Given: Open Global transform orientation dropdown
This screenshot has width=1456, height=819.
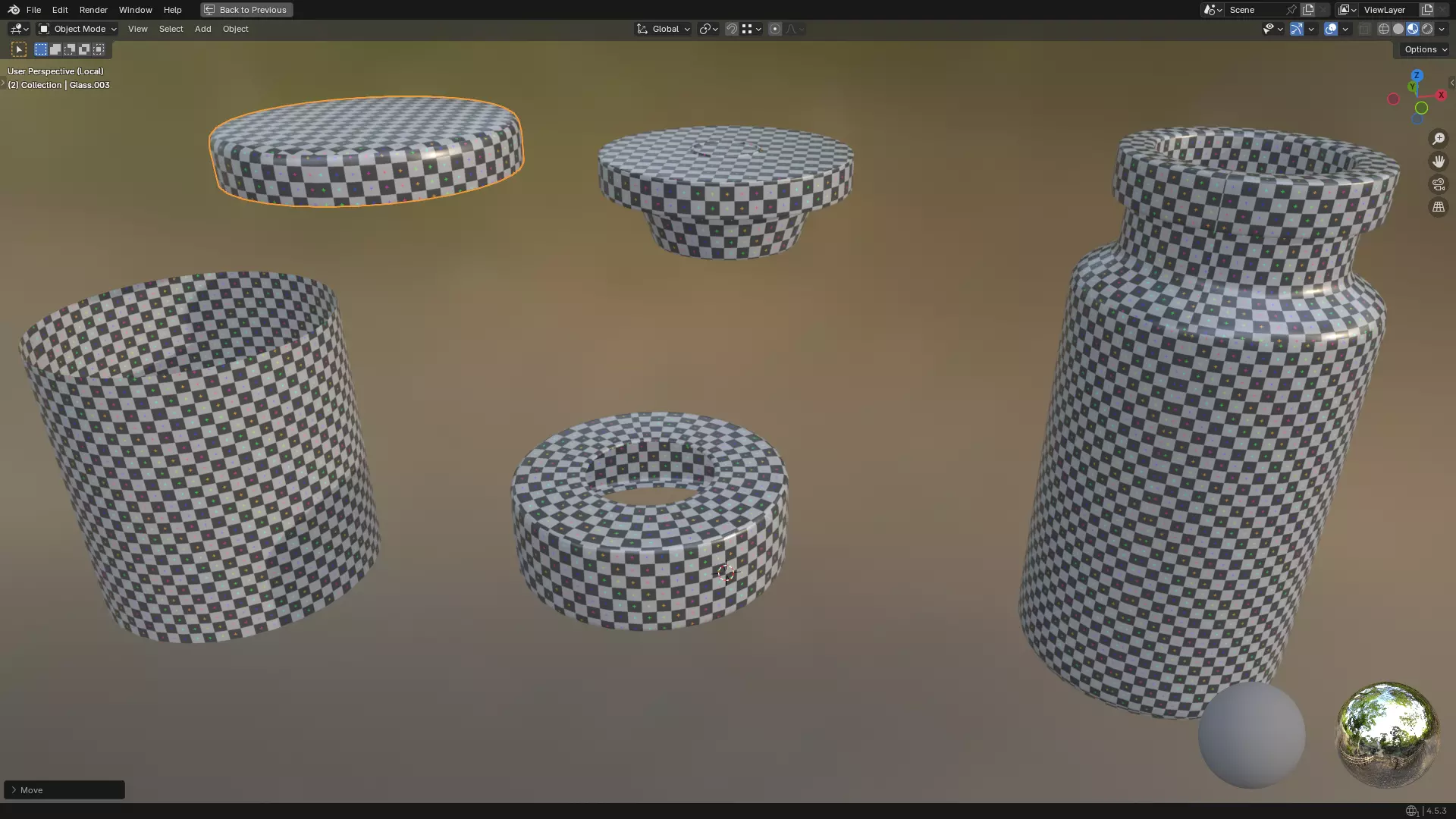Looking at the screenshot, I should tap(664, 29).
